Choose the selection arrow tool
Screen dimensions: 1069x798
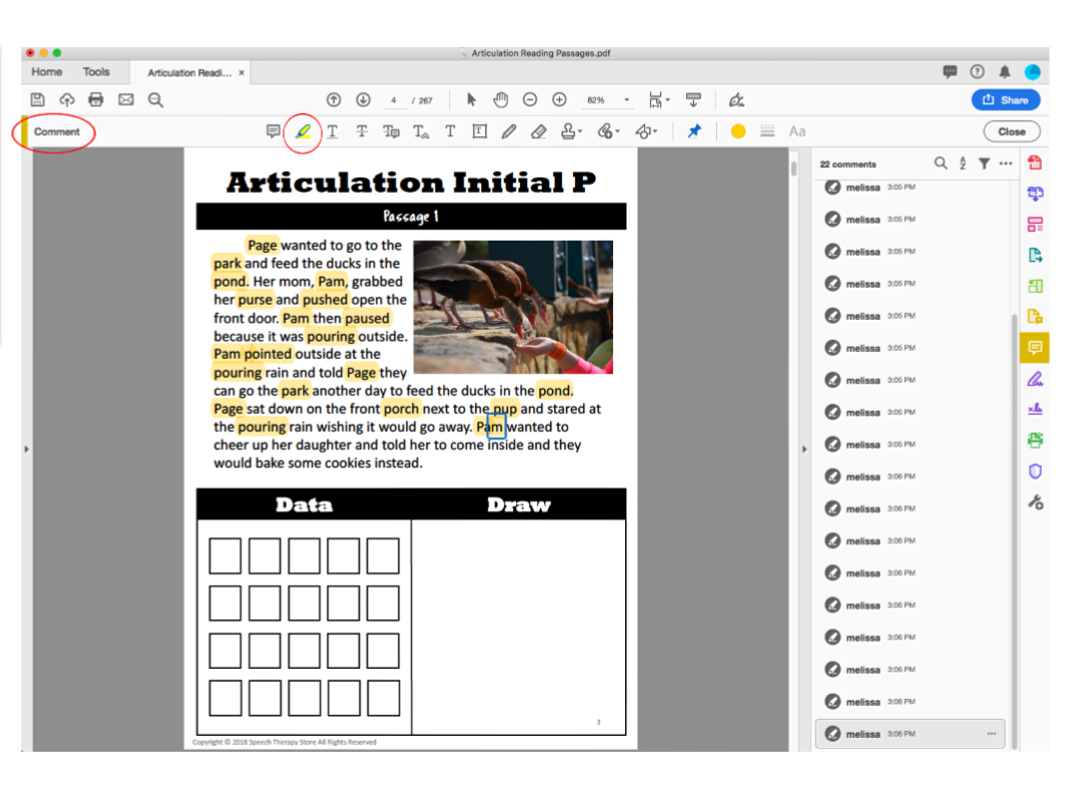(x=471, y=100)
